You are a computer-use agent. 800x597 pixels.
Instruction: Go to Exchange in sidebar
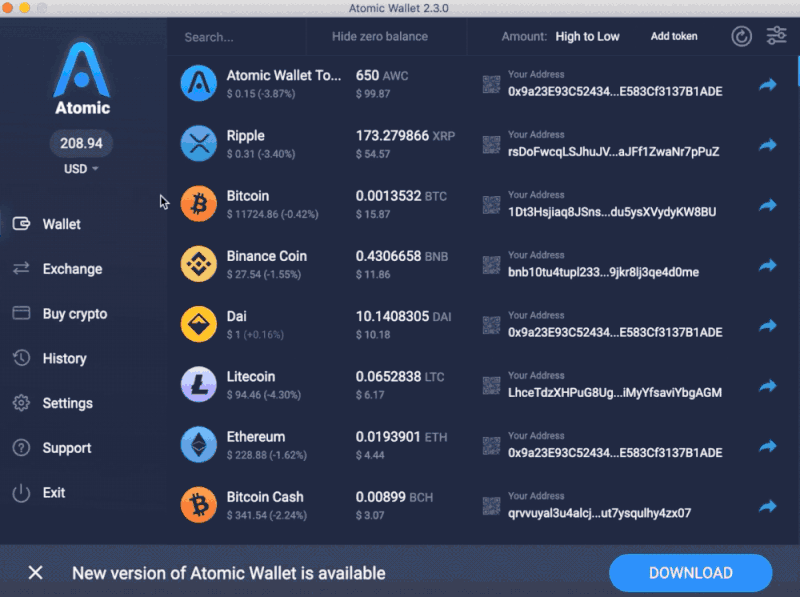[57, 269]
